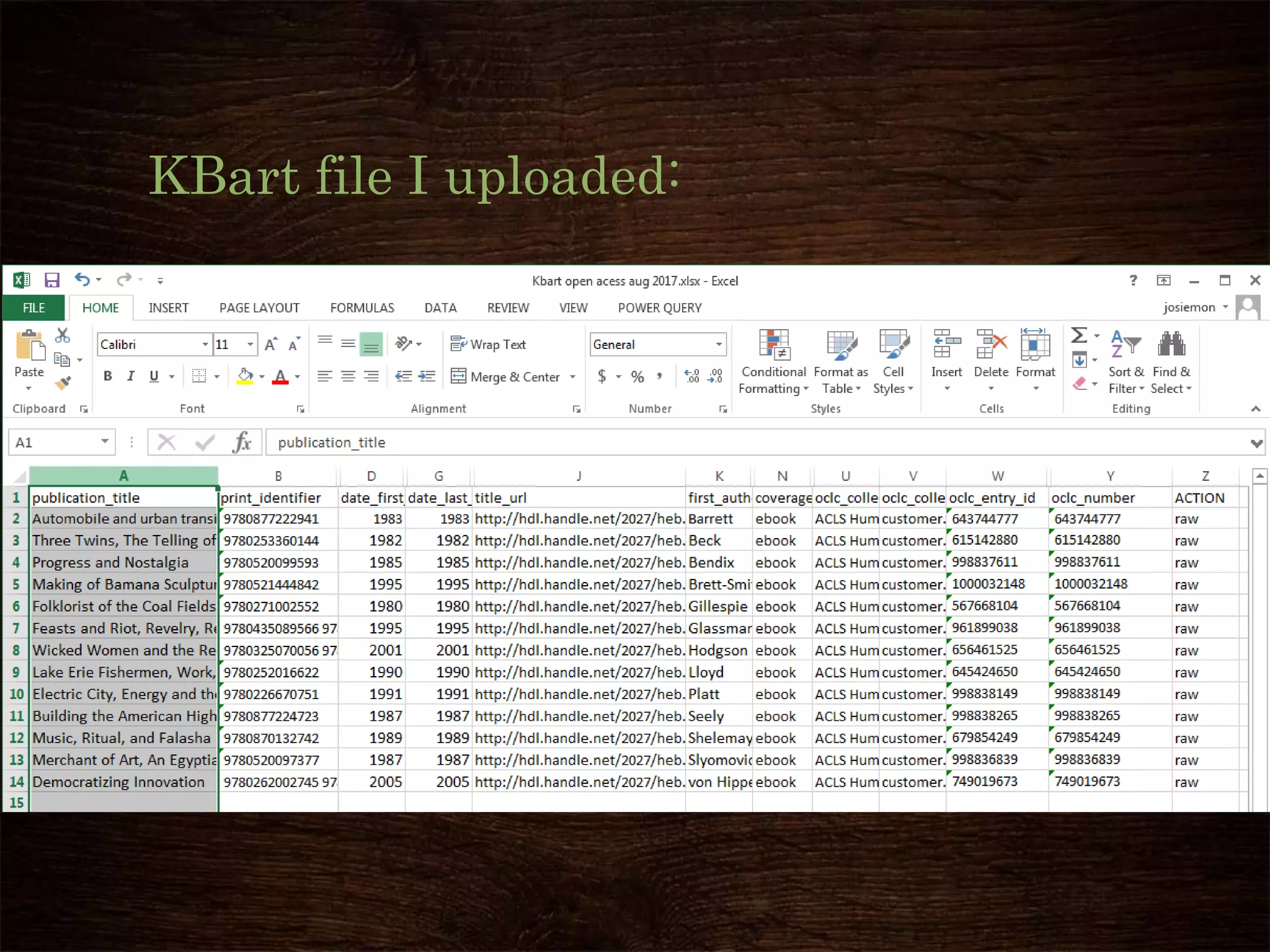Click the Orientation text-angle icon

click(x=404, y=343)
